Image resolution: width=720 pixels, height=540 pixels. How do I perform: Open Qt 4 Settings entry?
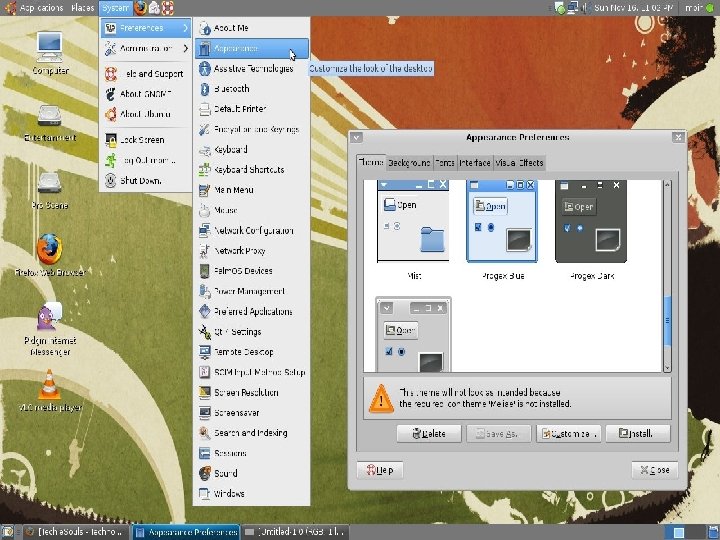click(252, 332)
